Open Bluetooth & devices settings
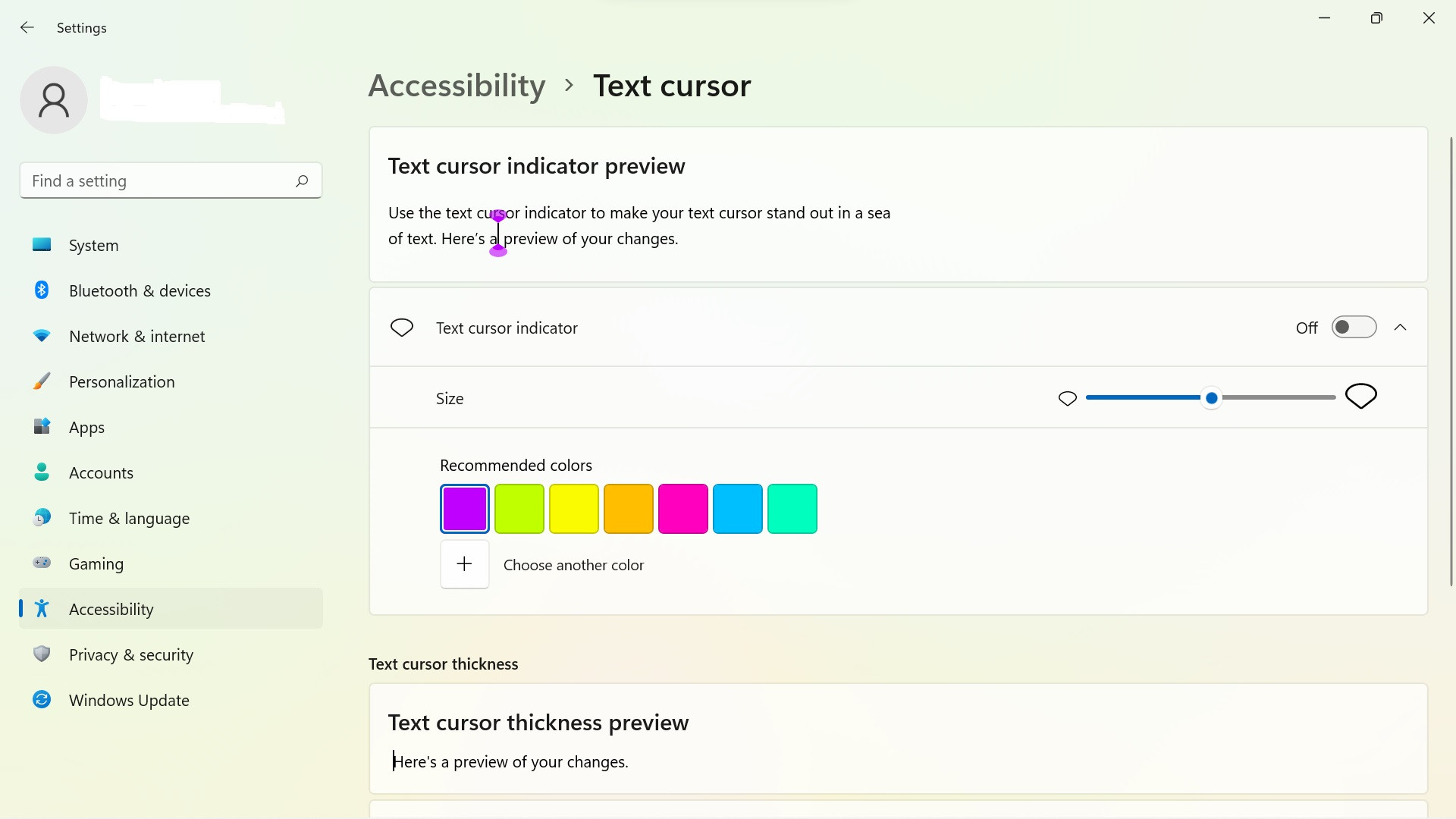The width and height of the screenshot is (1456, 819). click(x=171, y=290)
